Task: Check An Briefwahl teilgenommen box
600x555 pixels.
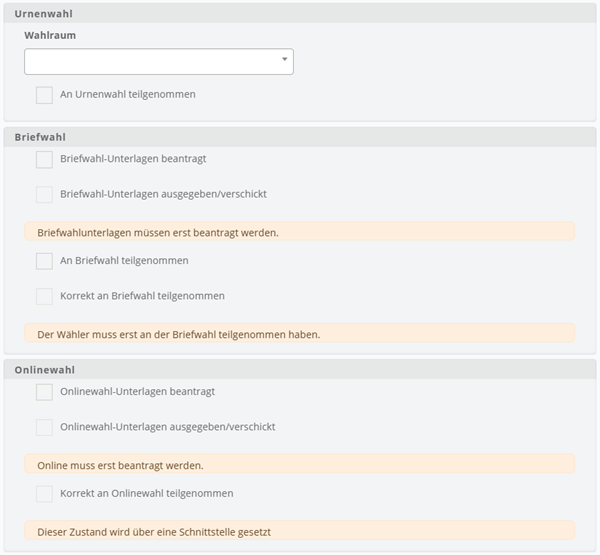Action: pyautogui.click(x=44, y=261)
